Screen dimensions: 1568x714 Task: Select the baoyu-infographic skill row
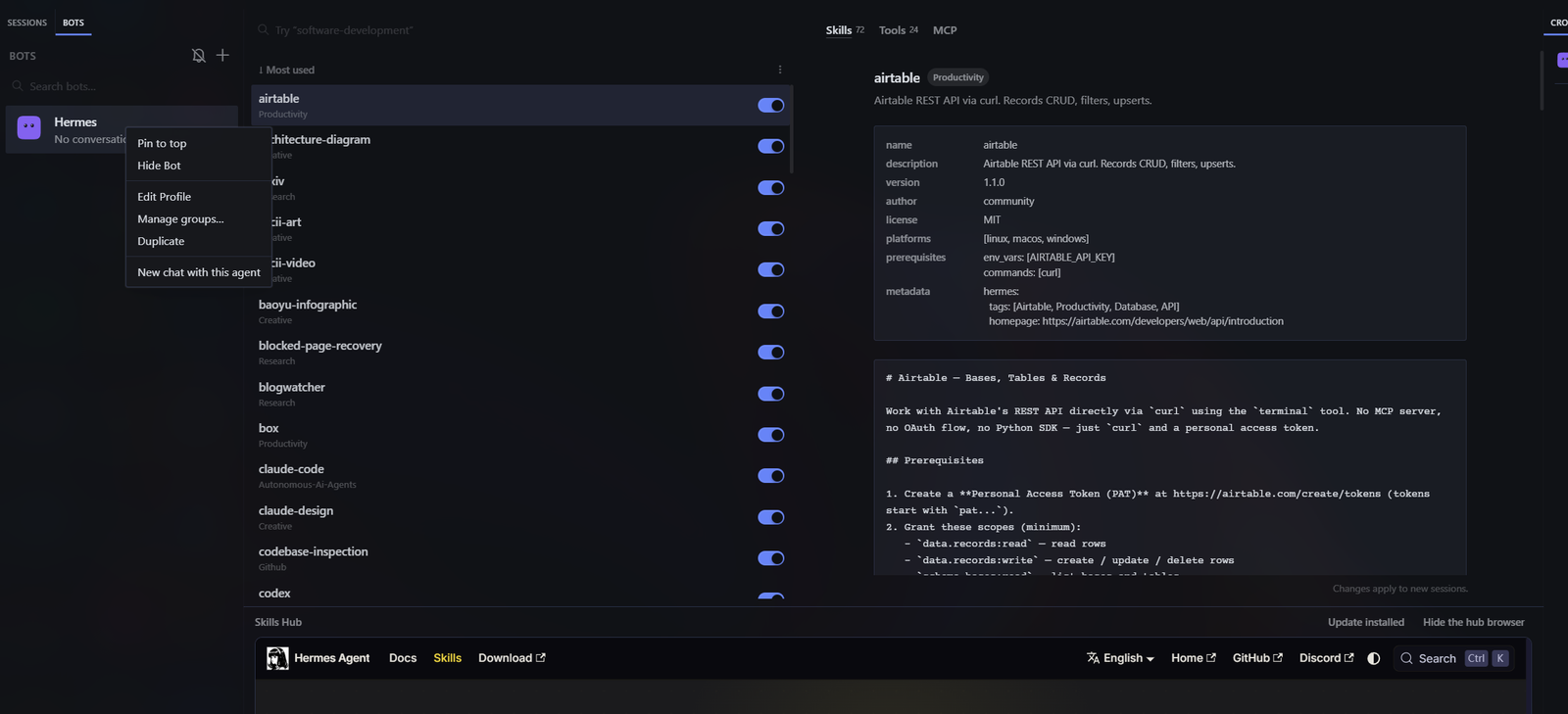[x=521, y=311]
